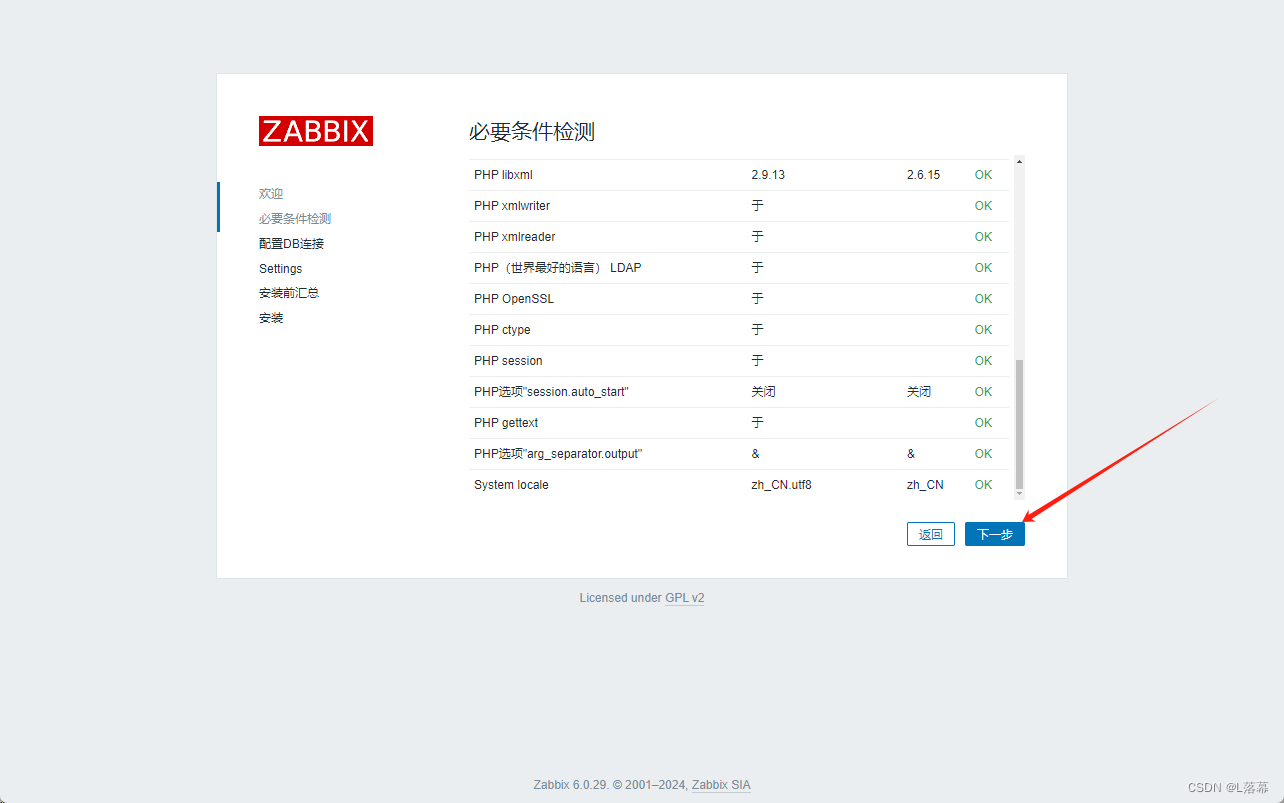
Task: Click the session.auto_start option label
Action: (x=551, y=392)
